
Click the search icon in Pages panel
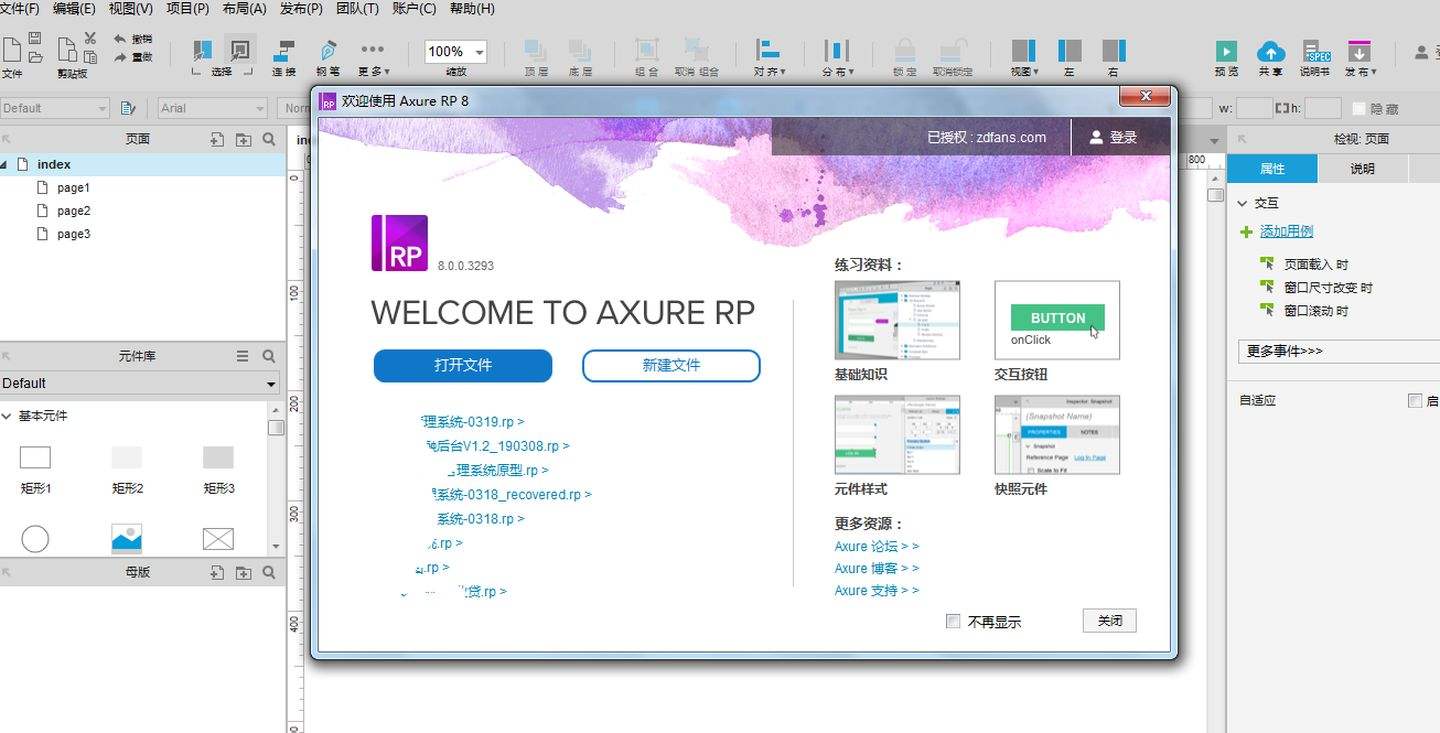(269, 140)
